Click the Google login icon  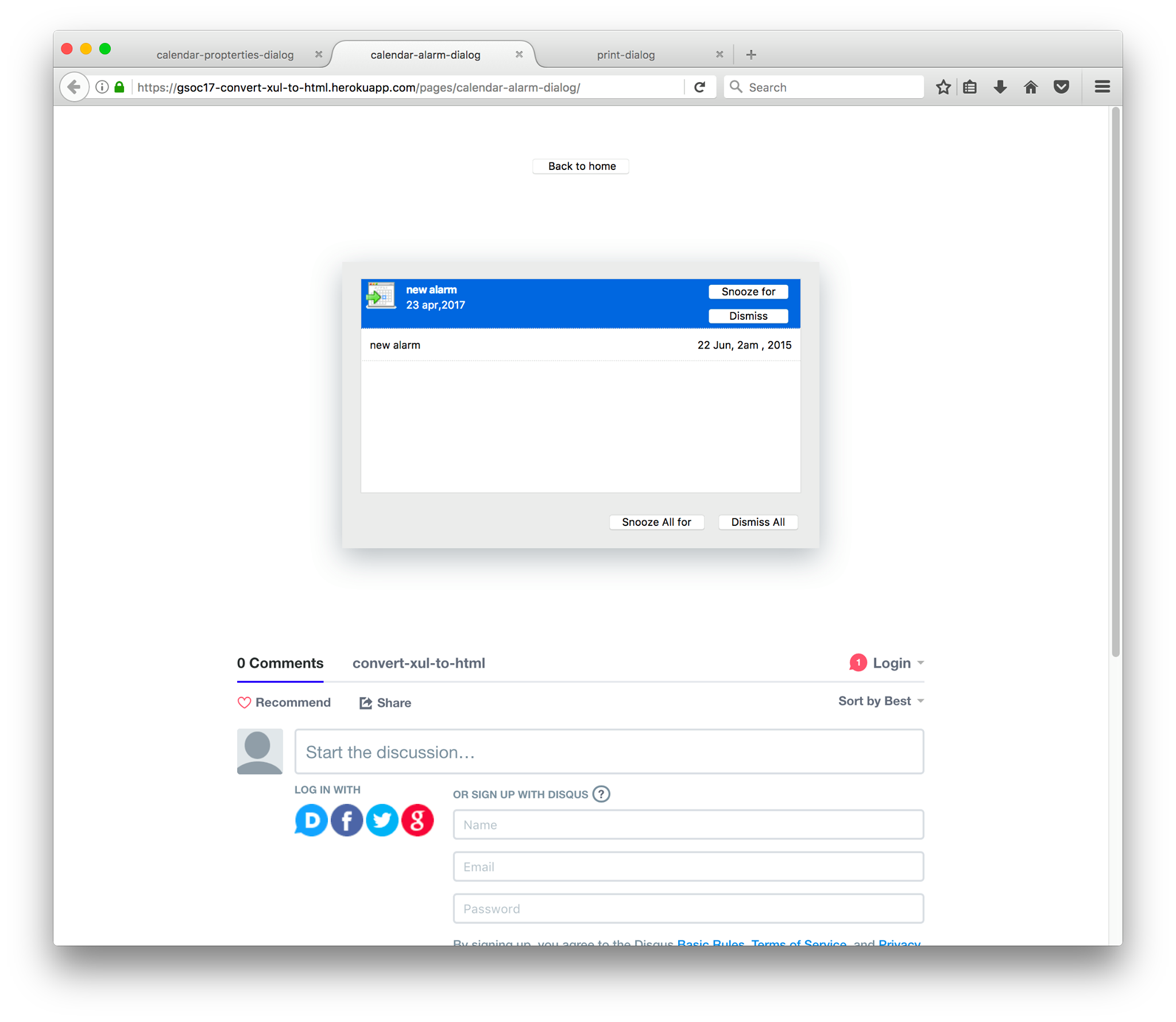[x=417, y=820]
